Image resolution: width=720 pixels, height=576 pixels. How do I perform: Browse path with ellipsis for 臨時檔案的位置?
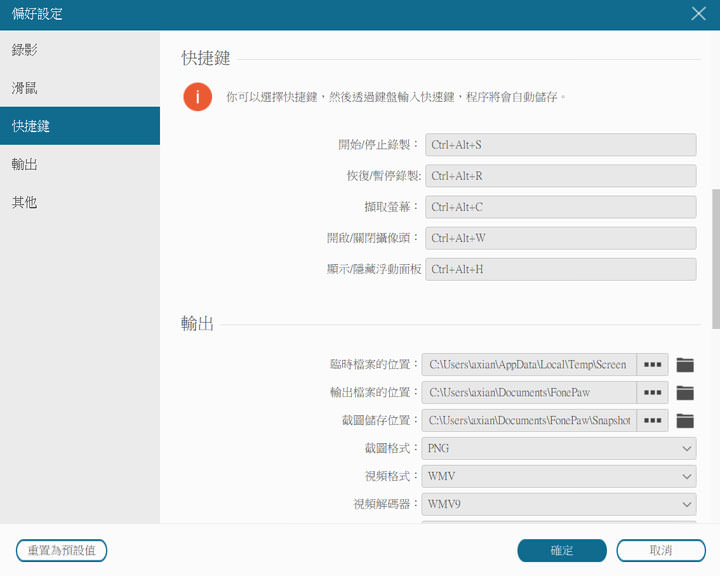coord(652,365)
